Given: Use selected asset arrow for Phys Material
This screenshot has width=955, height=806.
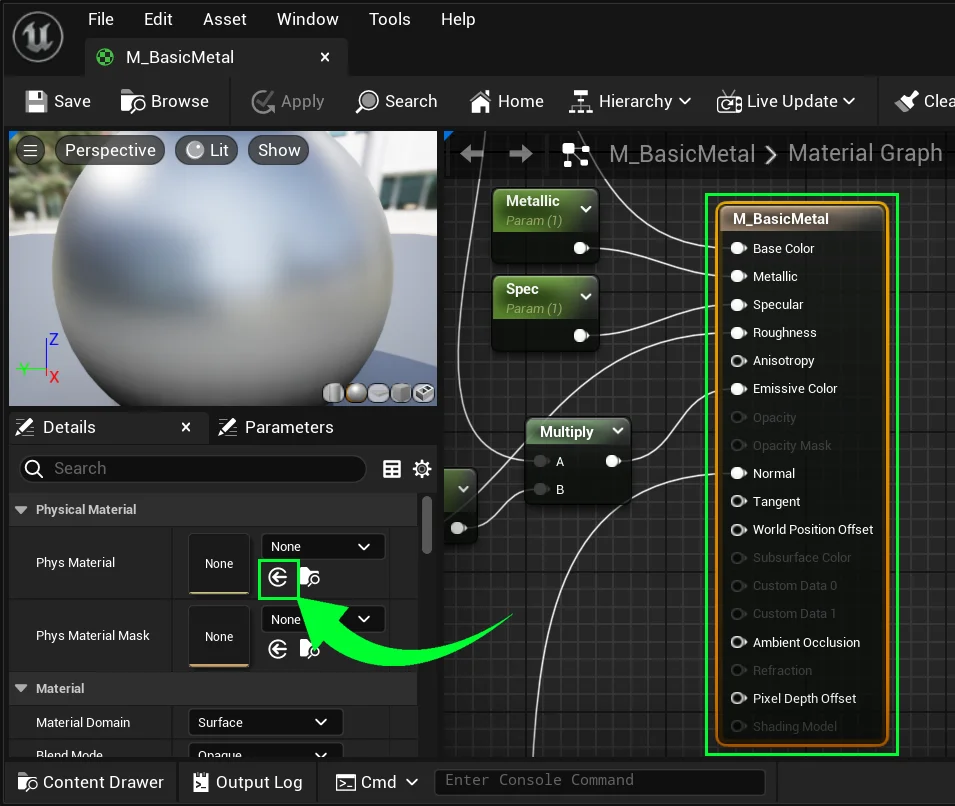Looking at the screenshot, I should (x=278, y=577).
